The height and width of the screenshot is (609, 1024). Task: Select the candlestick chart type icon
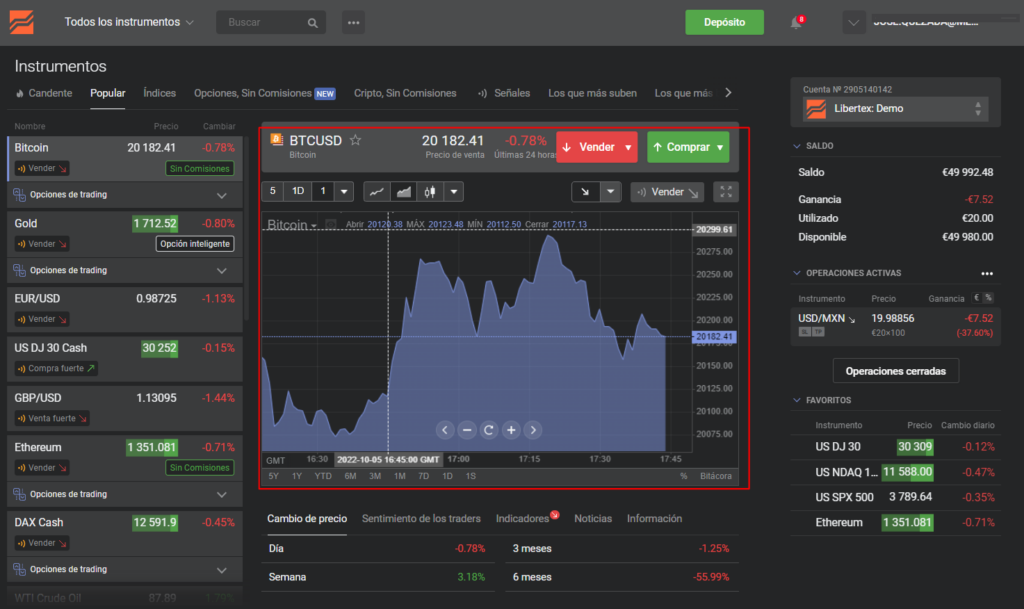click(430, 192)
